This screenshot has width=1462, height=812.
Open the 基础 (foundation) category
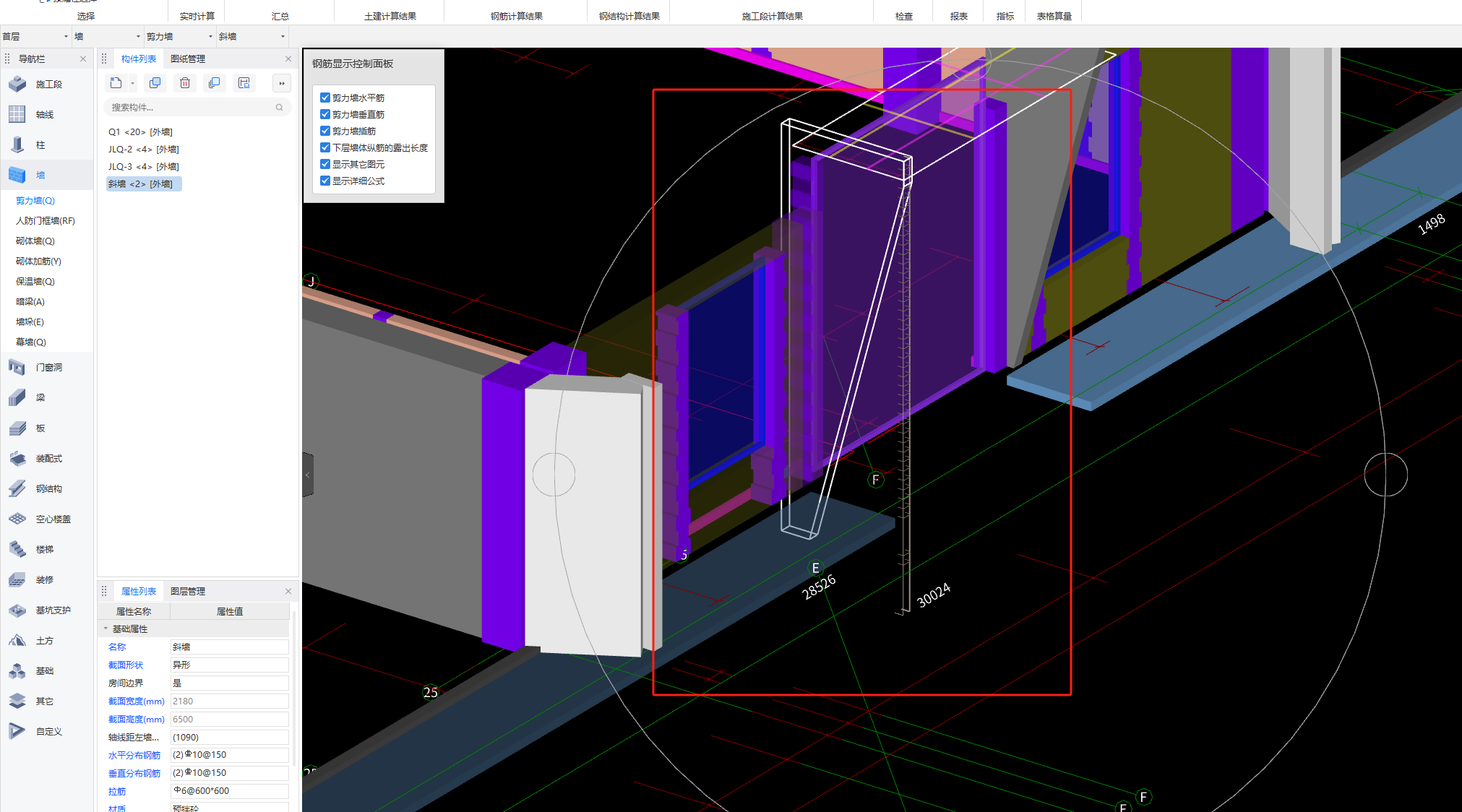point(44,671)
